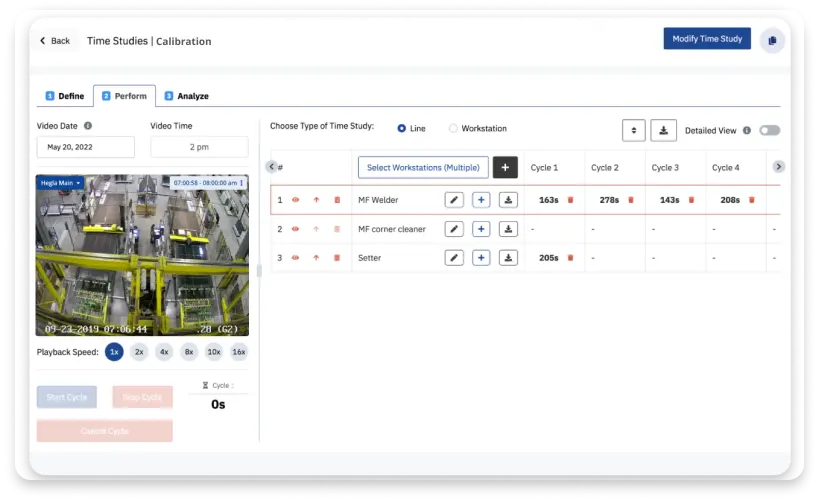This screenshot has width=819, height=500.
Task: Toggle the Detailed View switch
Action: click(x=769, y=130)
